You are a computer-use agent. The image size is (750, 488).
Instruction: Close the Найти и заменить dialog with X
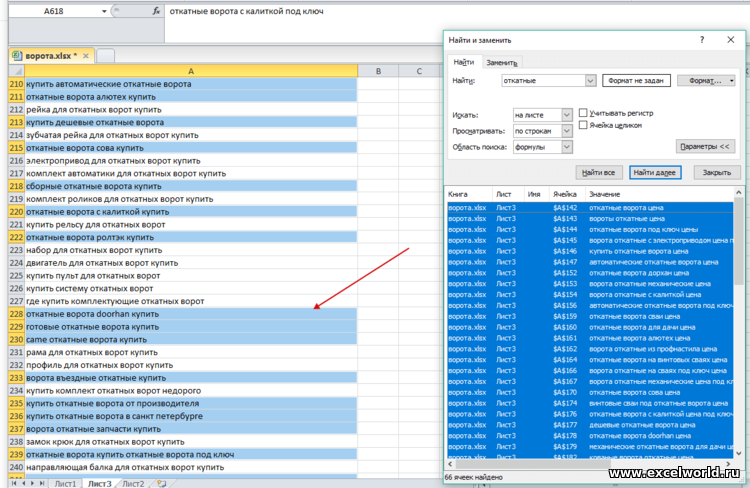click(730, 40)
